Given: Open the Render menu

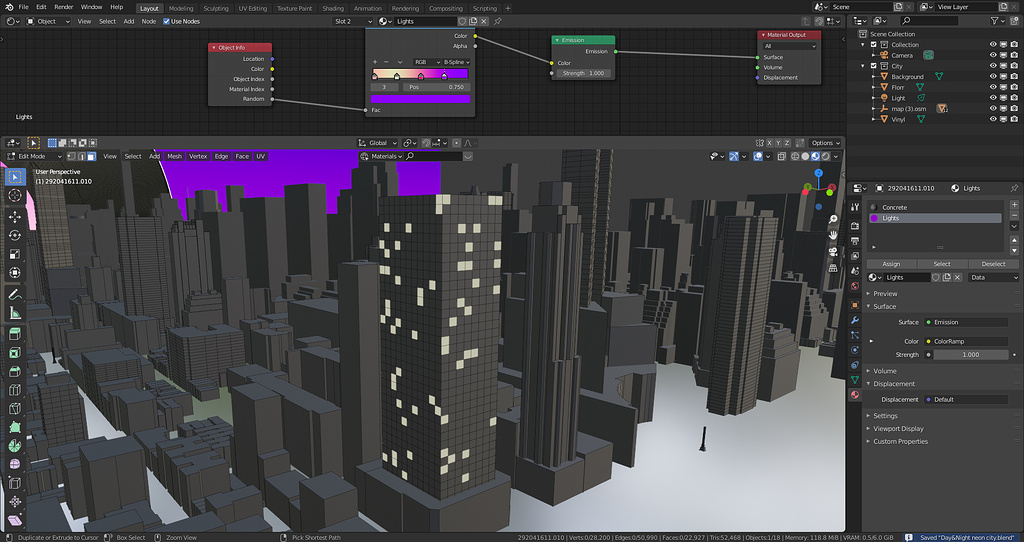Looking at the screenshot, I should pyautogui.click(x=63, y=7).
